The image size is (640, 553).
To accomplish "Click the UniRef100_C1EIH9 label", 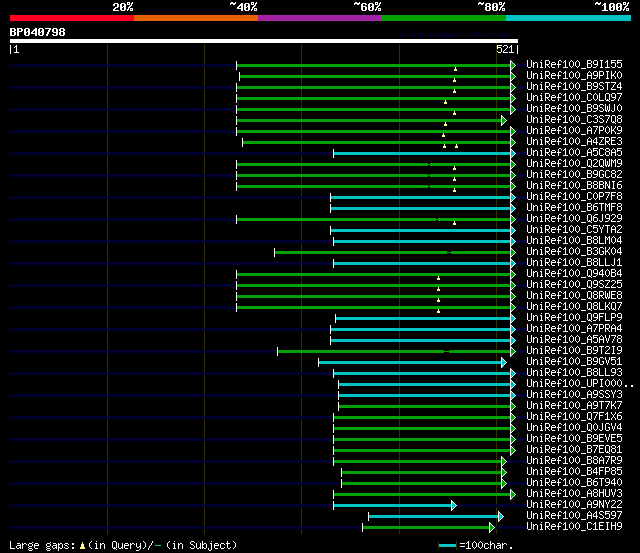I will click(x=574, y=527).
